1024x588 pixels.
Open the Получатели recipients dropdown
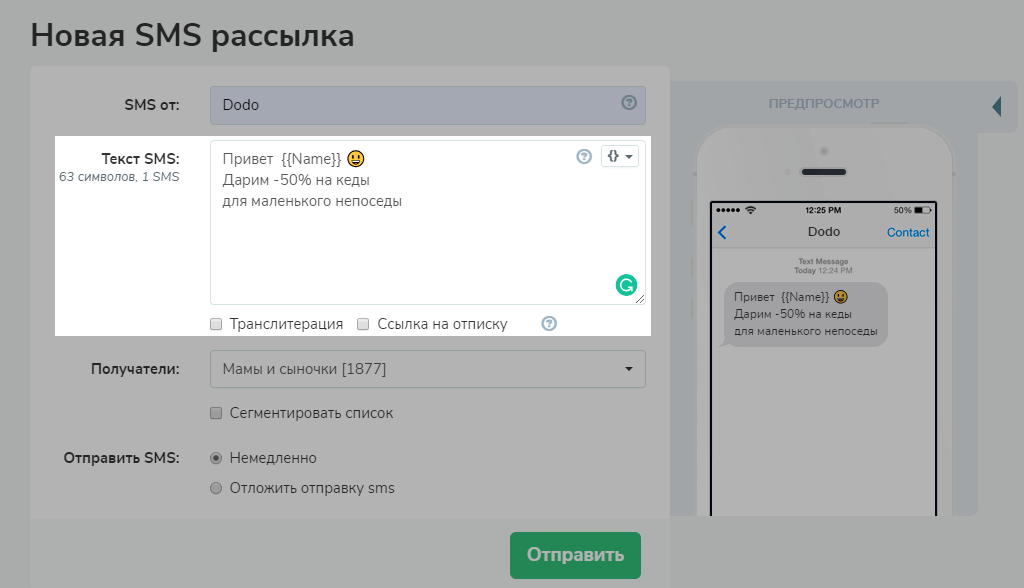tap(427, 369)
